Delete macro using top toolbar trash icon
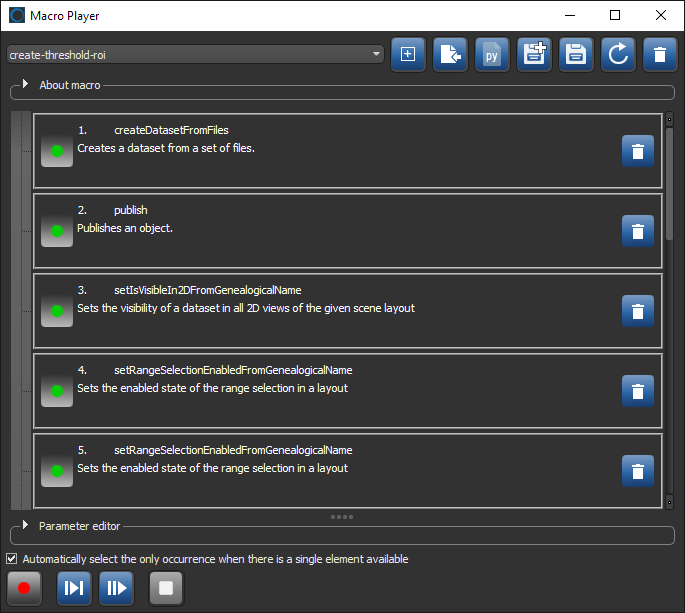Viewport: 685px width, 613px height. [659, 55]
